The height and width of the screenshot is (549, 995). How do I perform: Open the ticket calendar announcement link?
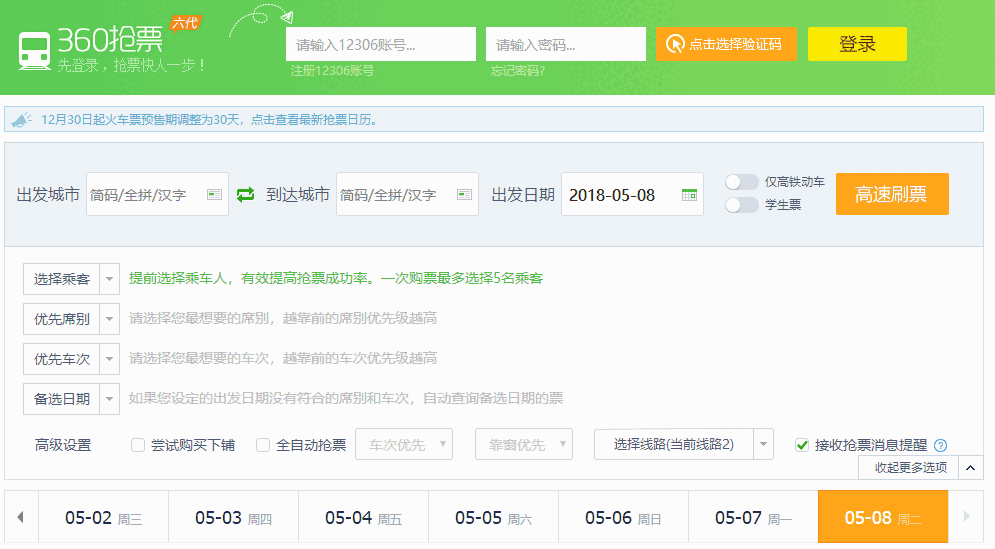(x=209, y=119)
